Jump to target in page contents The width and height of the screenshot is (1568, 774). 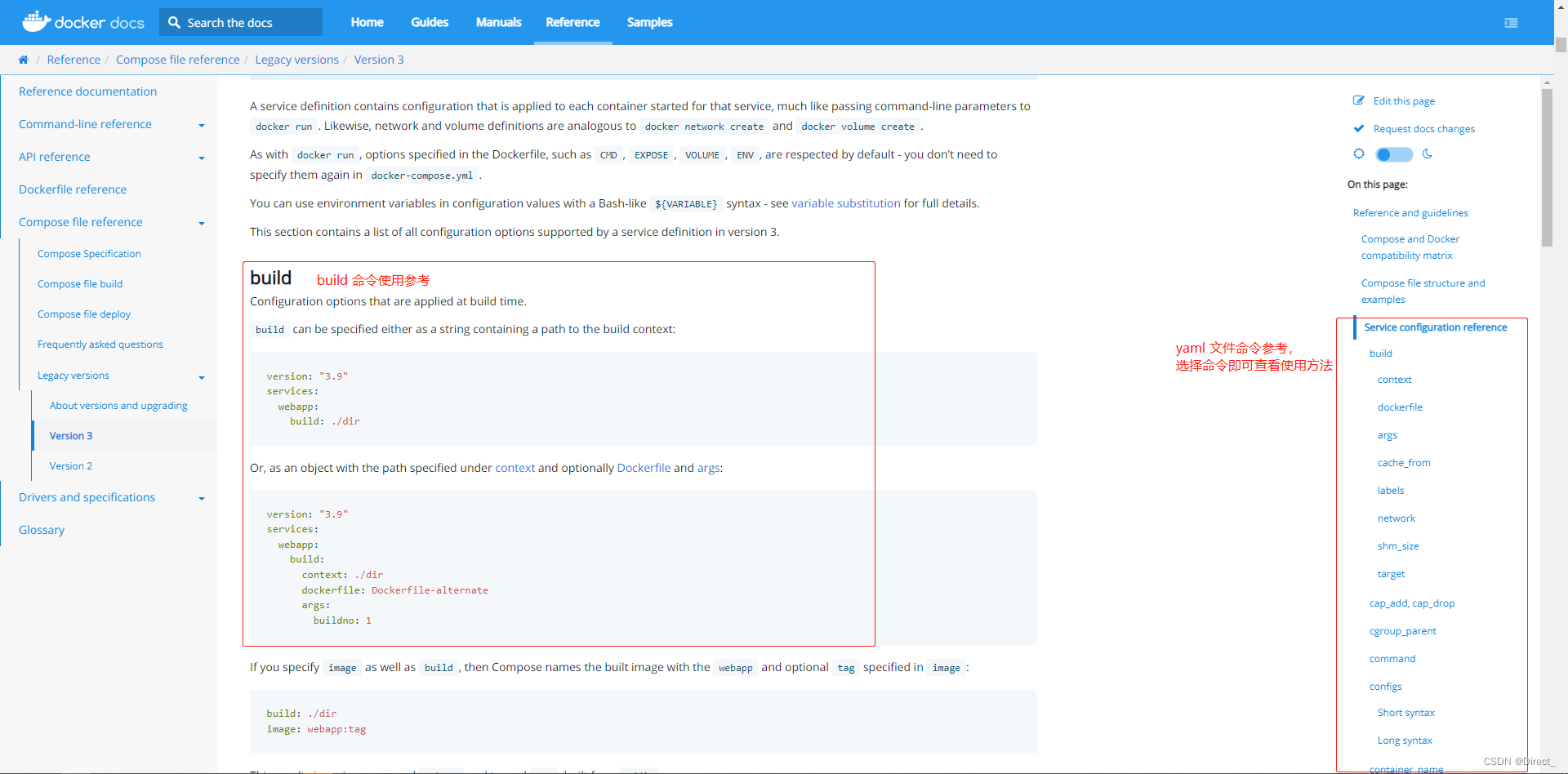click(1391, 574)
